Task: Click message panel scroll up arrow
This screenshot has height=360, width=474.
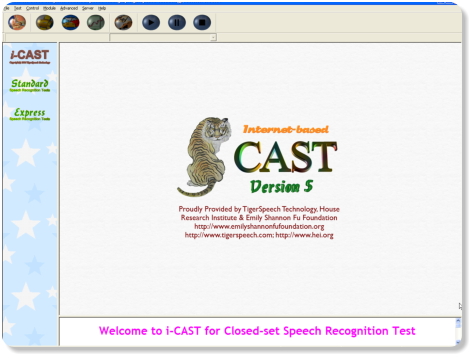Action: (x=458, y=322)
